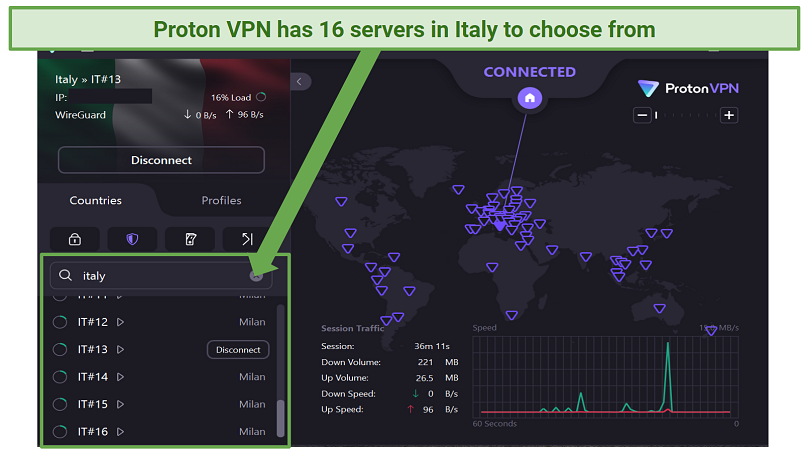Click the home icon under CONNECTED
Screen dimensions: 806x451
click(529, 98)
